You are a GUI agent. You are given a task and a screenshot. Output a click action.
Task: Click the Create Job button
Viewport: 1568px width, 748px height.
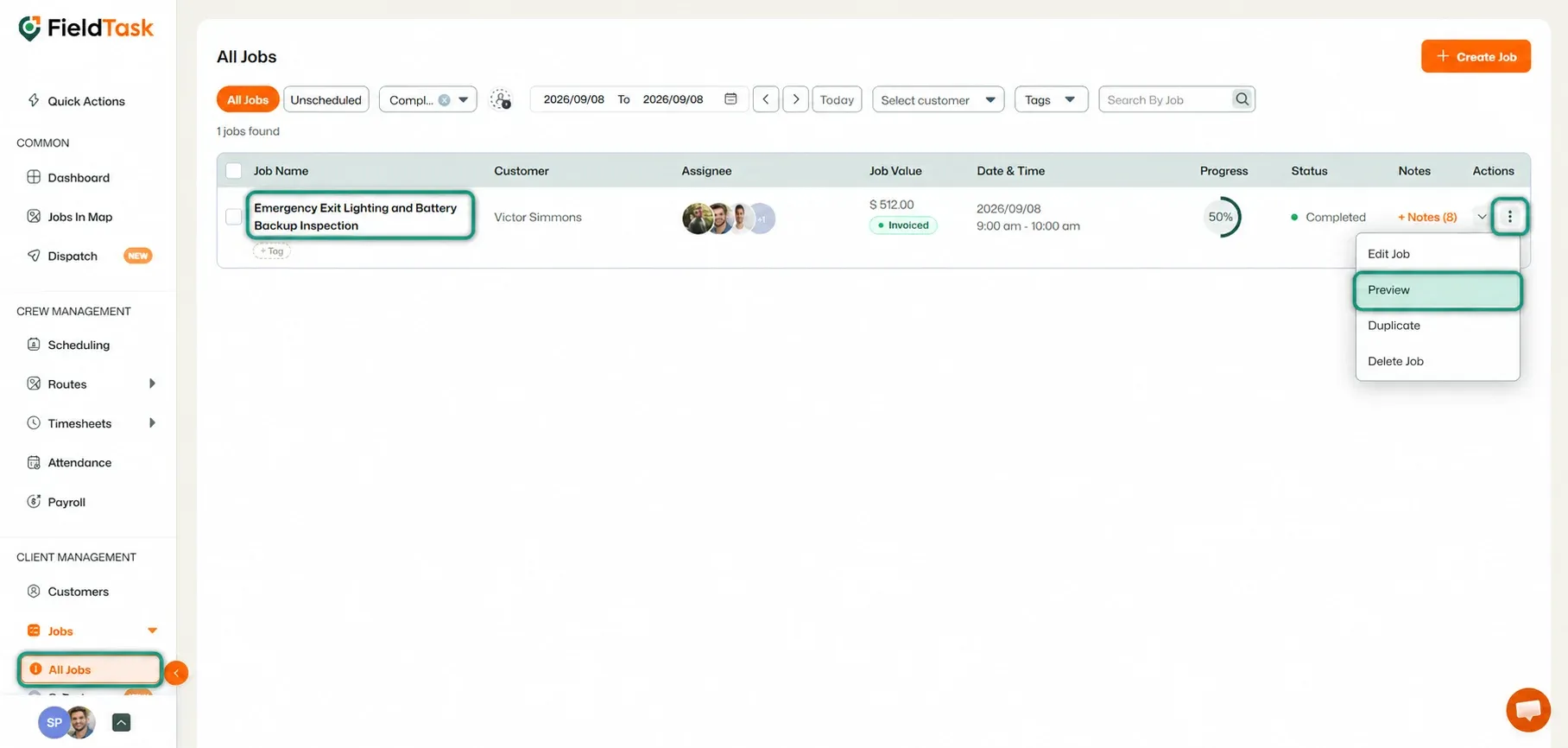click(1476, 56)
